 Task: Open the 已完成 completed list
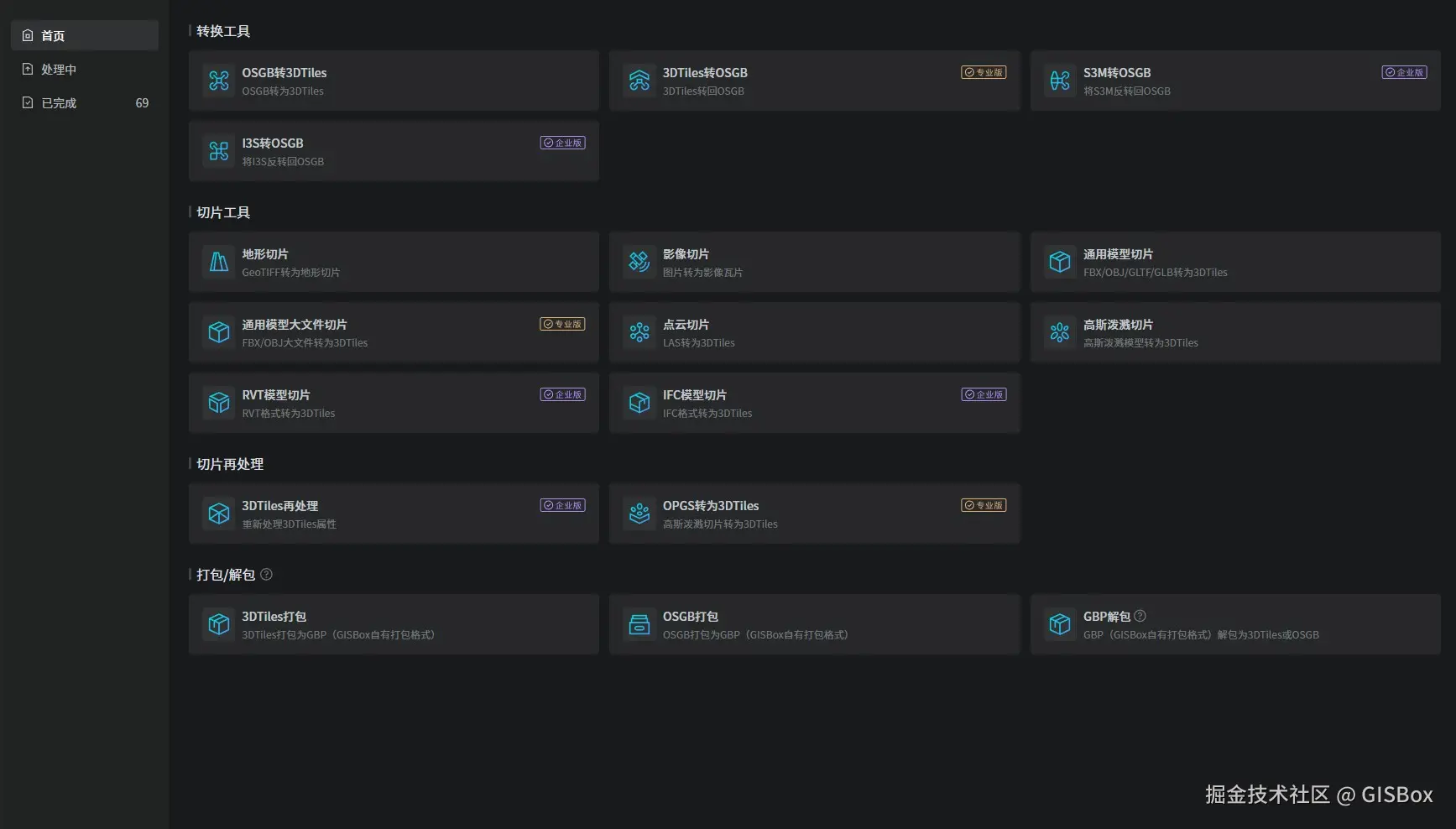pos(84,102)
